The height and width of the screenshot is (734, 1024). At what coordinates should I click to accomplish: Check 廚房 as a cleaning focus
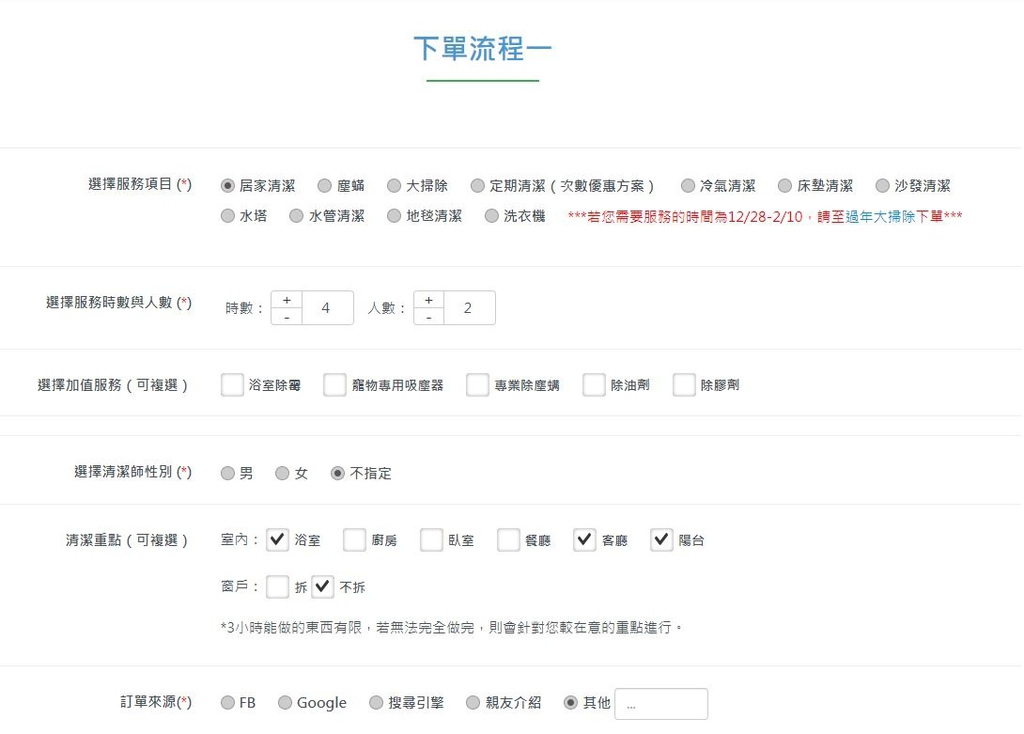pyautogui.click(x=354, y=540)
